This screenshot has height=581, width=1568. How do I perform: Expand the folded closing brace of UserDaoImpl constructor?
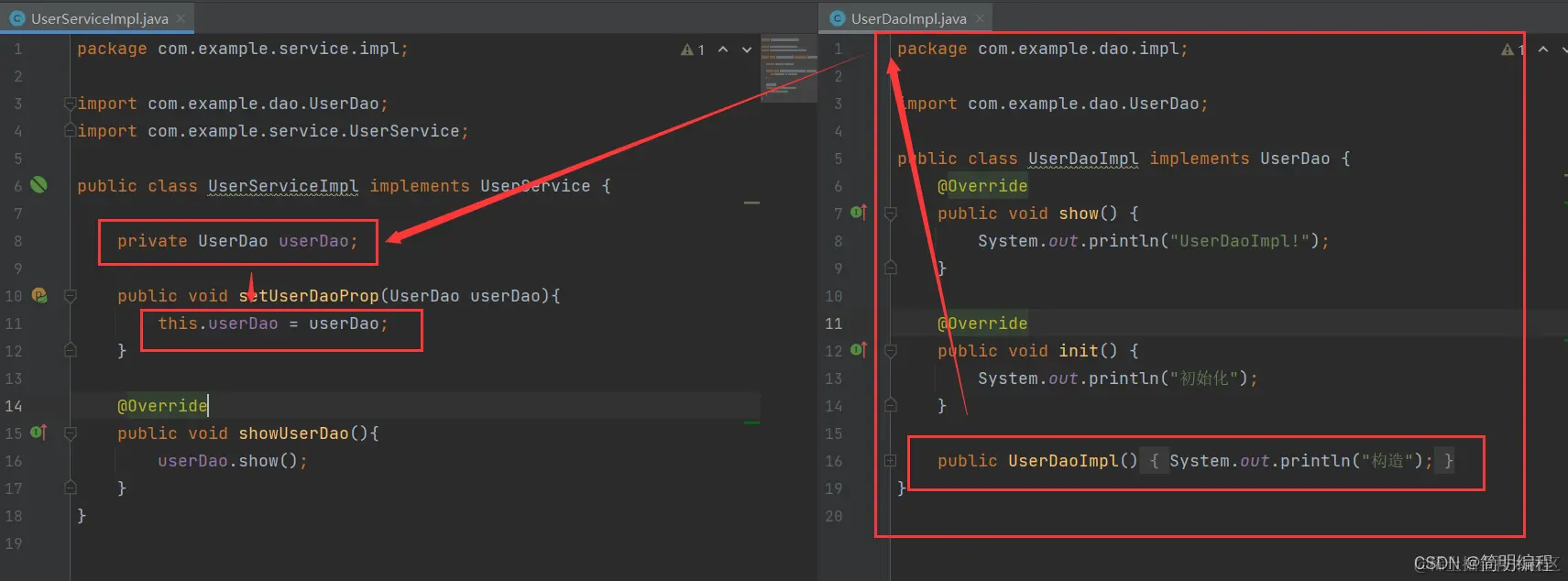[x=1448, y=460]
